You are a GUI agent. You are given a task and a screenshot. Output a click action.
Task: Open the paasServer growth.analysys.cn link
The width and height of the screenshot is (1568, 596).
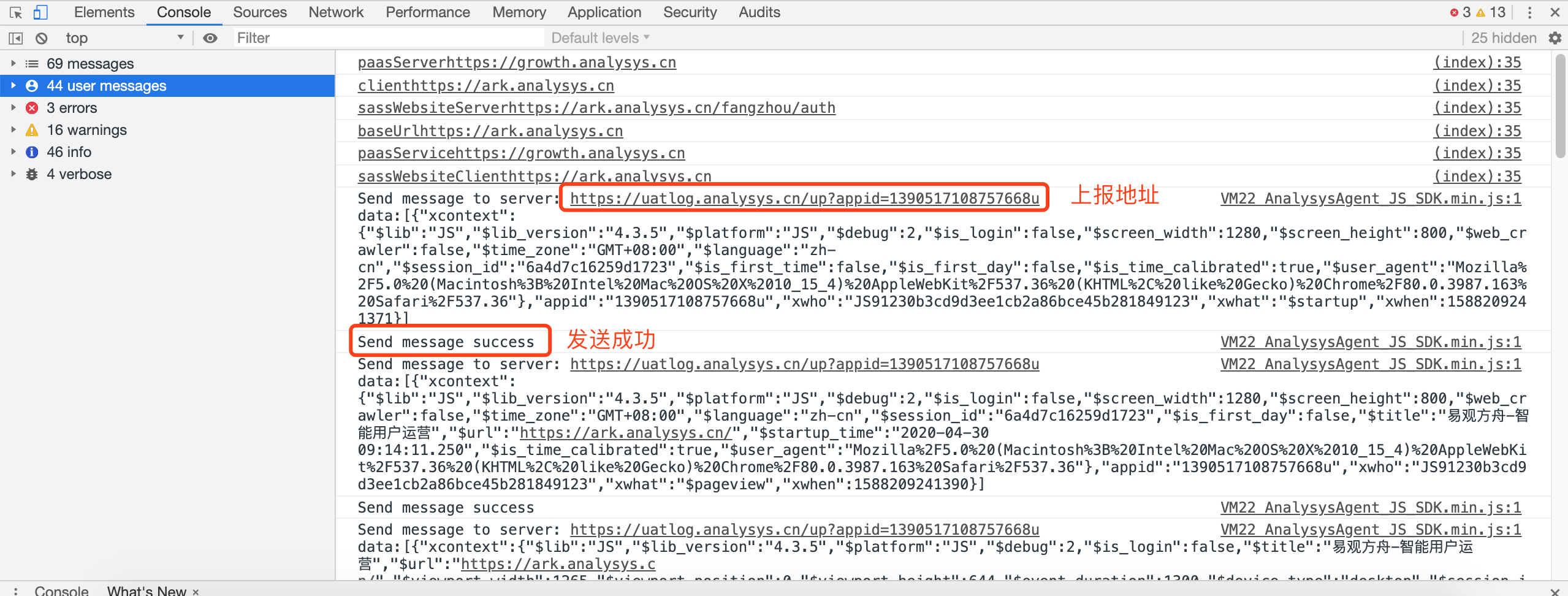pos(517,63)
